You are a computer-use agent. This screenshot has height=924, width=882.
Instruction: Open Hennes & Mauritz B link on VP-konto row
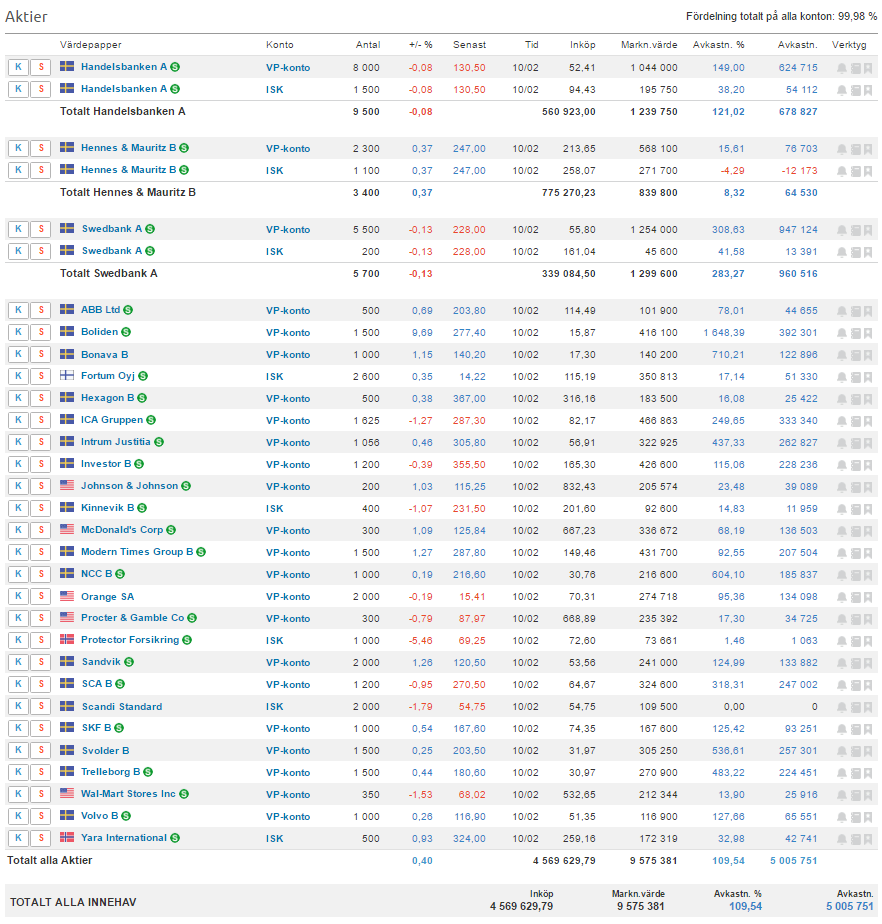click(128, 148)
